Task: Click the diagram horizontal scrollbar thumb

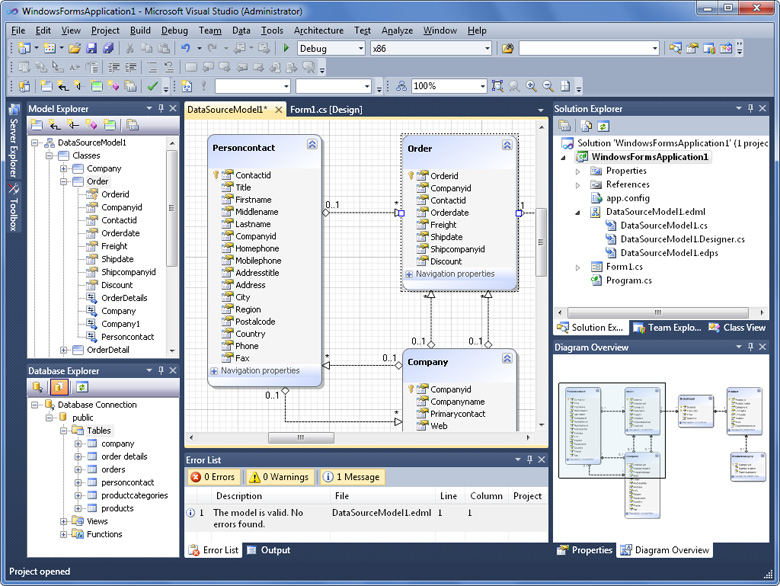Action: point(301,438)
